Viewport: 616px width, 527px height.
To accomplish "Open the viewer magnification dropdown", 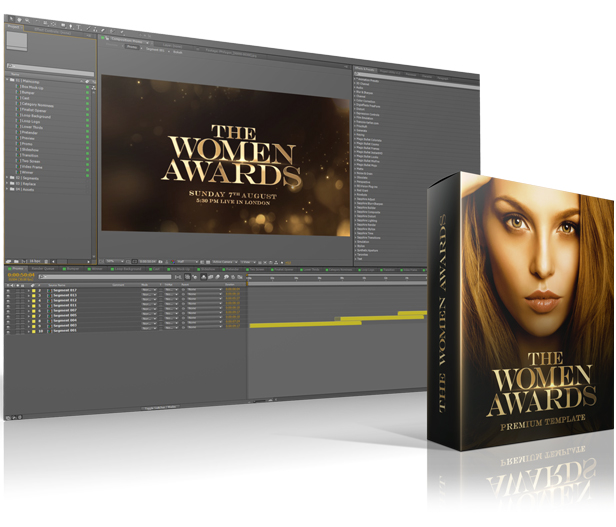I will [115, 261].
